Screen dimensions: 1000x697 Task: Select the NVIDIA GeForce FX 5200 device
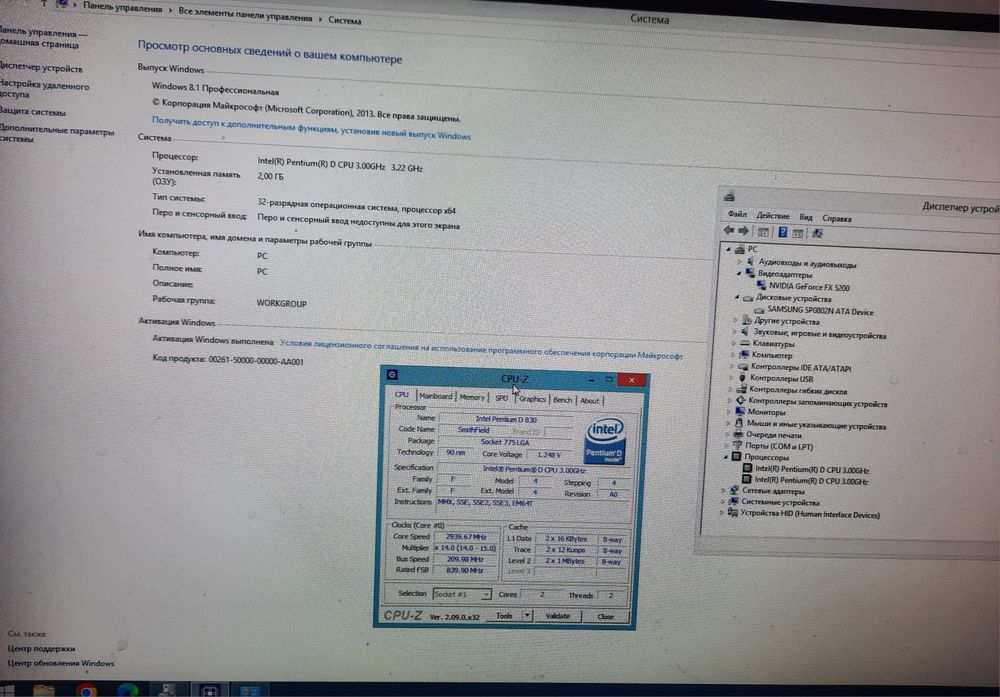tap(809, 287)
